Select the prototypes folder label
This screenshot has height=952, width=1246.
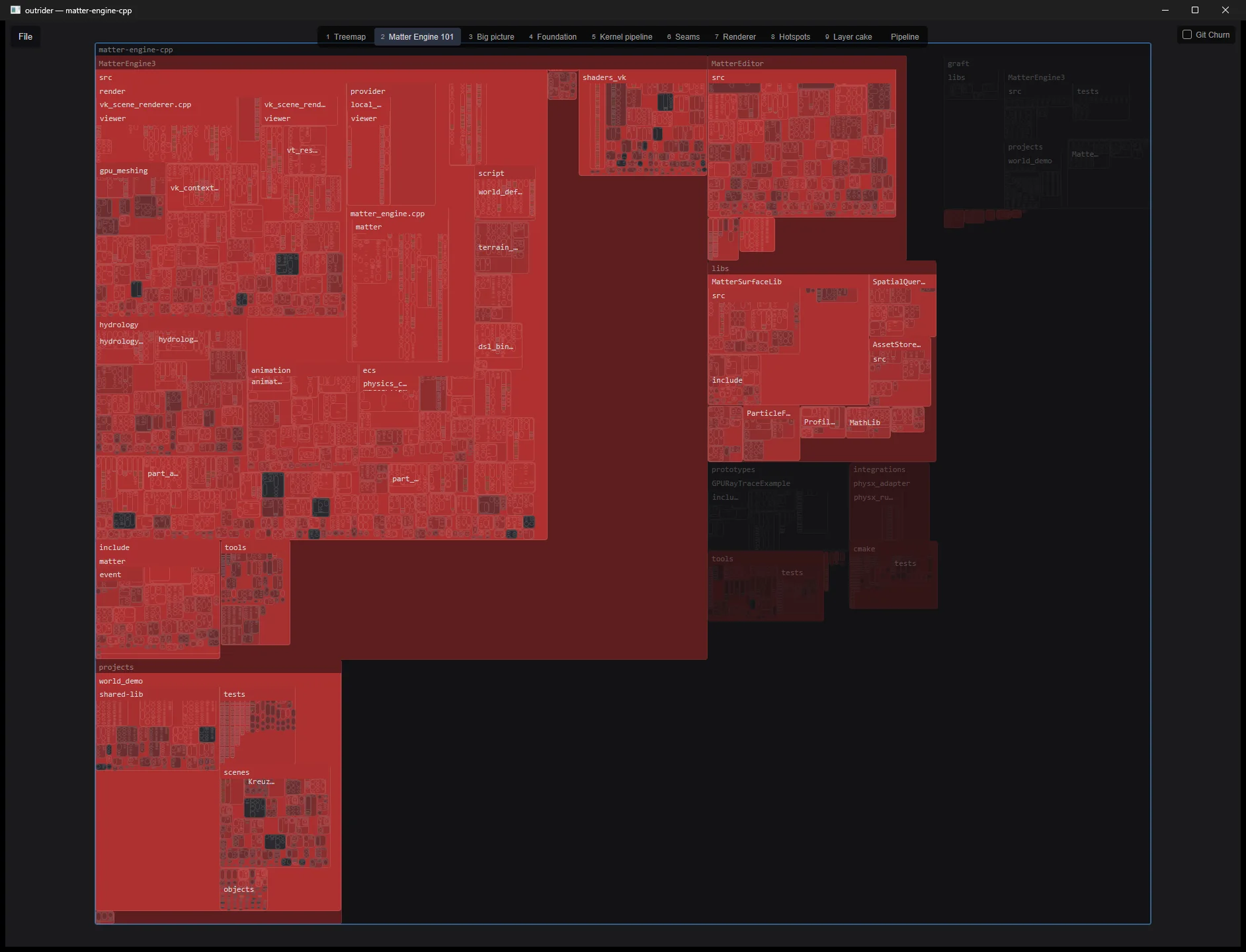733,469
